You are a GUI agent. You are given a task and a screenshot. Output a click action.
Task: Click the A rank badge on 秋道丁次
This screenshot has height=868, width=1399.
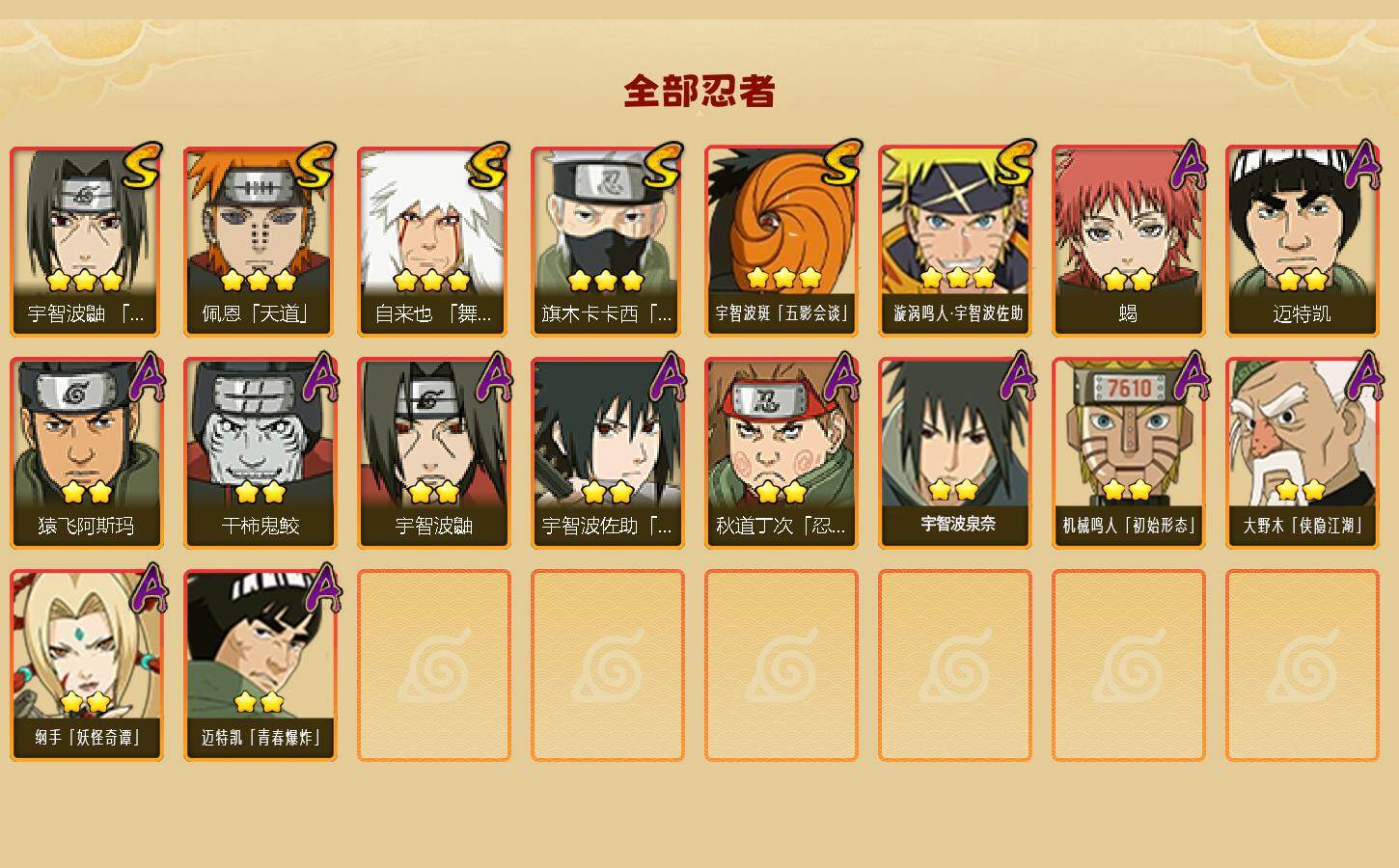point(840,377)
